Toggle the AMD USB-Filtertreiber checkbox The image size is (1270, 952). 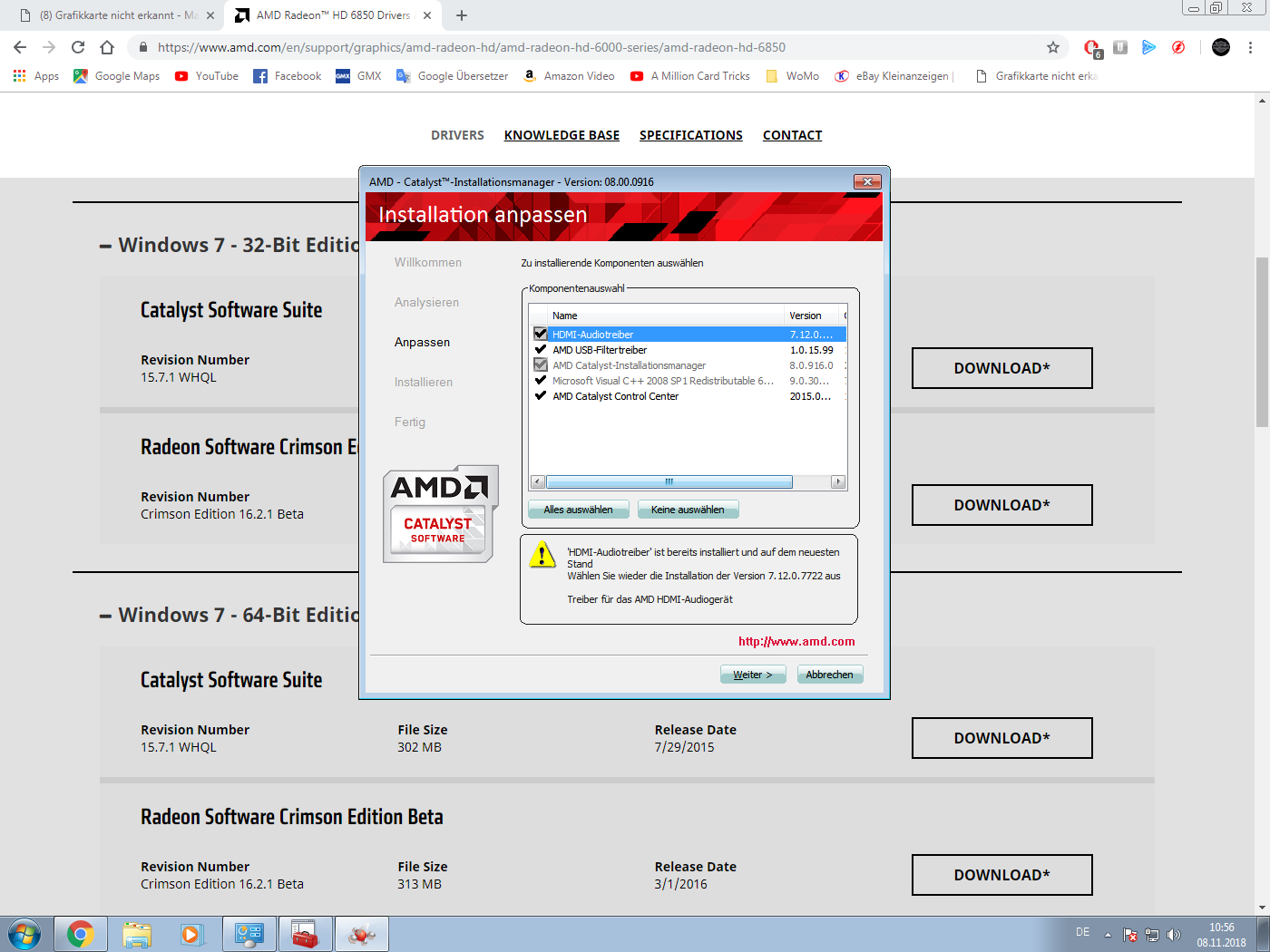click(x=541, y=349)
